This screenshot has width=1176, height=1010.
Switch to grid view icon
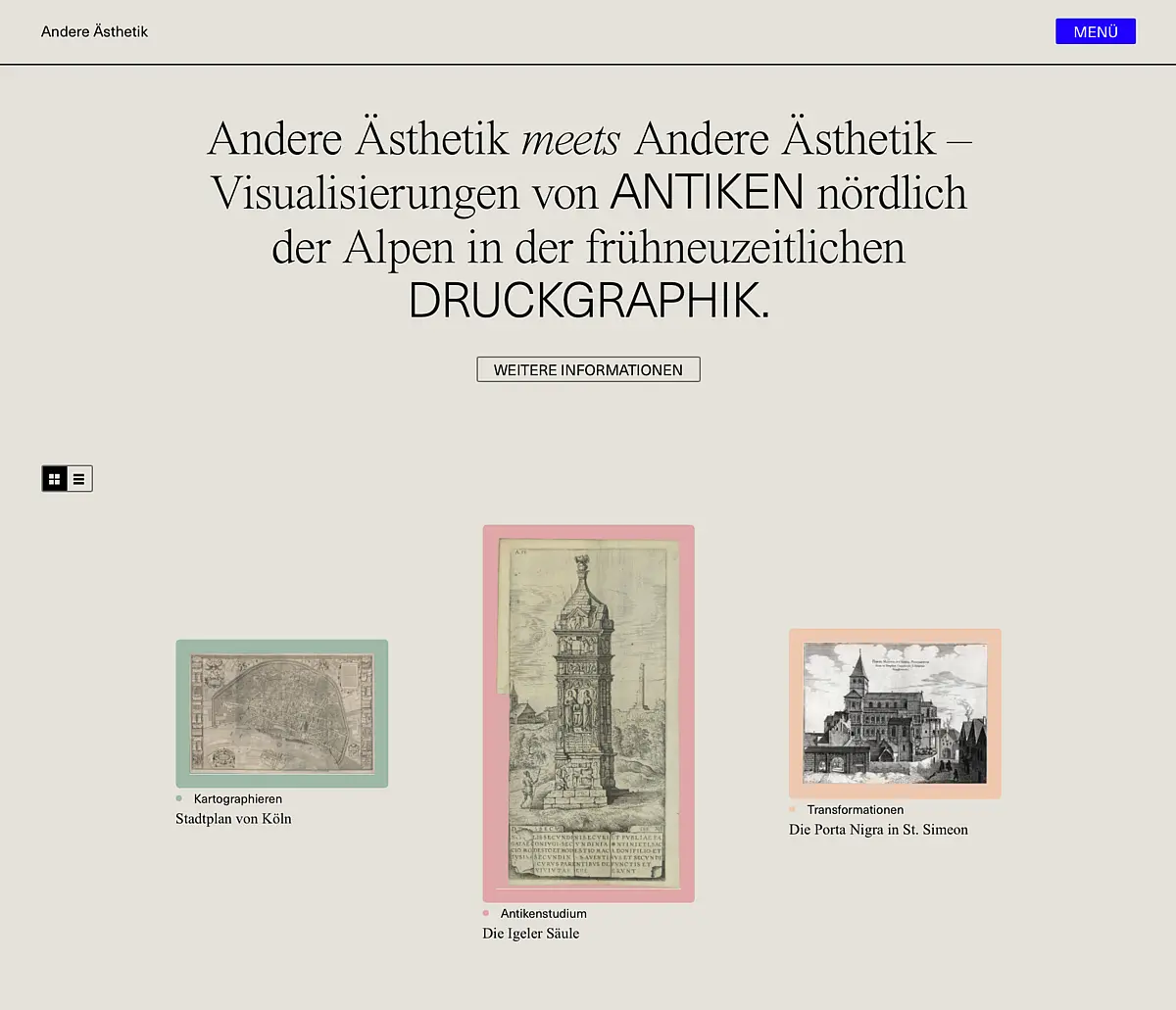coord(55,478)
